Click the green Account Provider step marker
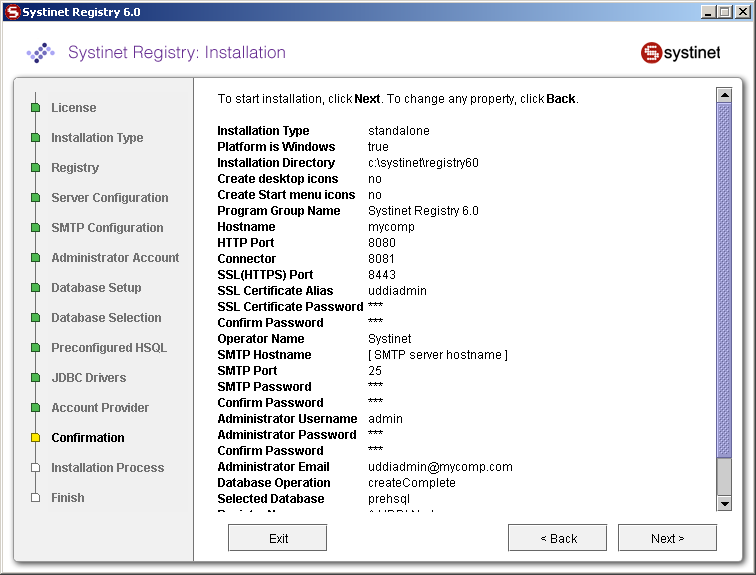 point(35,408)
